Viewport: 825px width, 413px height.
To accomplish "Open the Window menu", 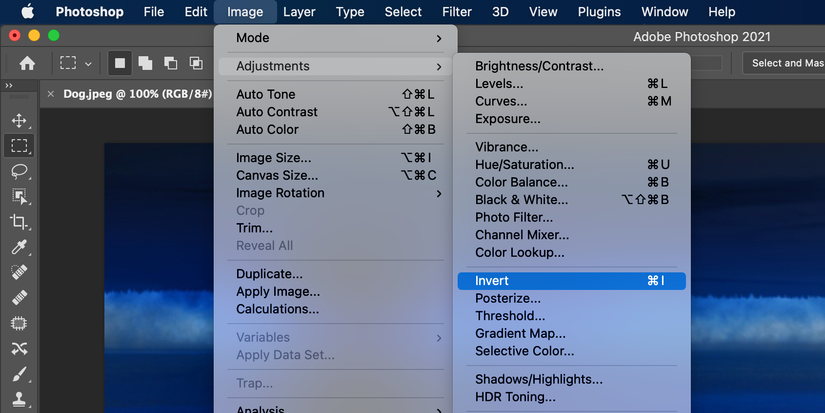I will 665,12.
